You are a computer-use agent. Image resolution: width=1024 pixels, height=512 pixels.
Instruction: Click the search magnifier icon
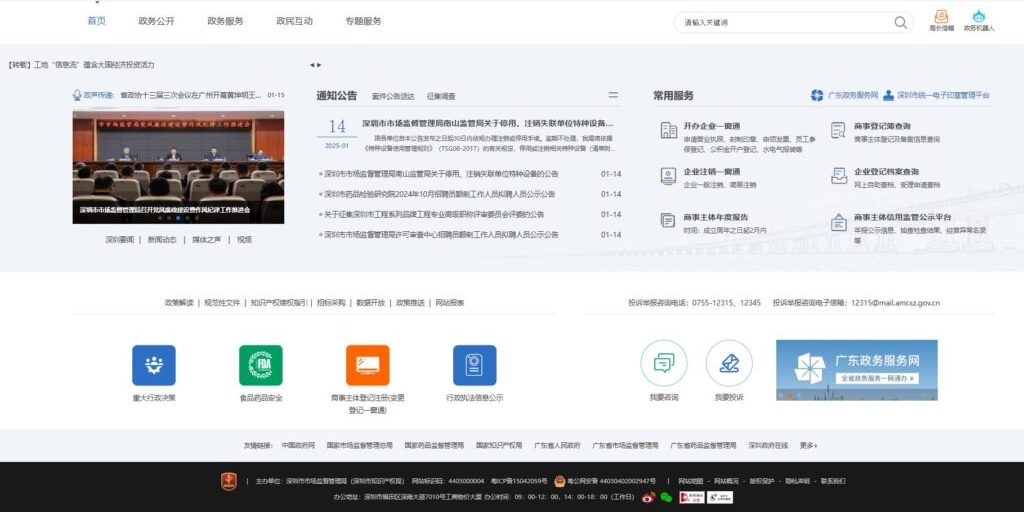[900, 22]
